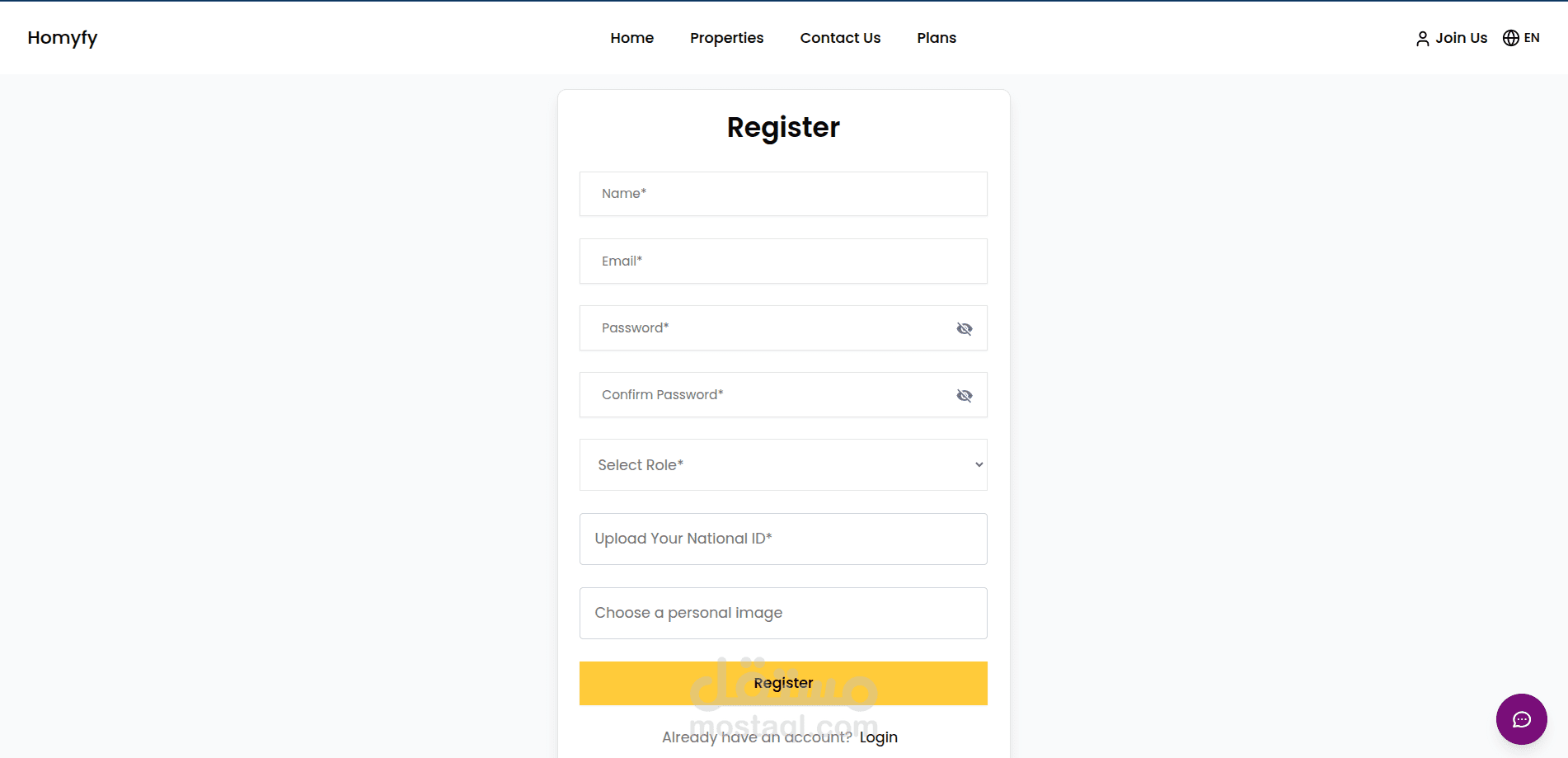Go to the Home menu item
1568x758 pixels.
pyautogui.click(x=631, y=38)
